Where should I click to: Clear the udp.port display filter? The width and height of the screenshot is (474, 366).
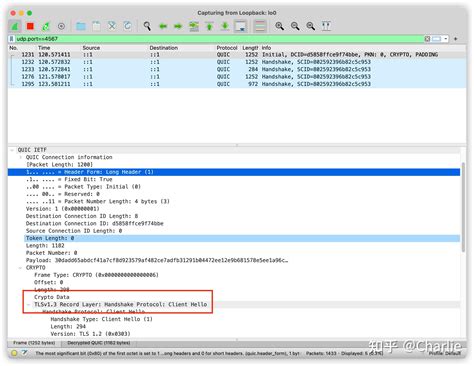pyautogui.click(x=427, y=39)
